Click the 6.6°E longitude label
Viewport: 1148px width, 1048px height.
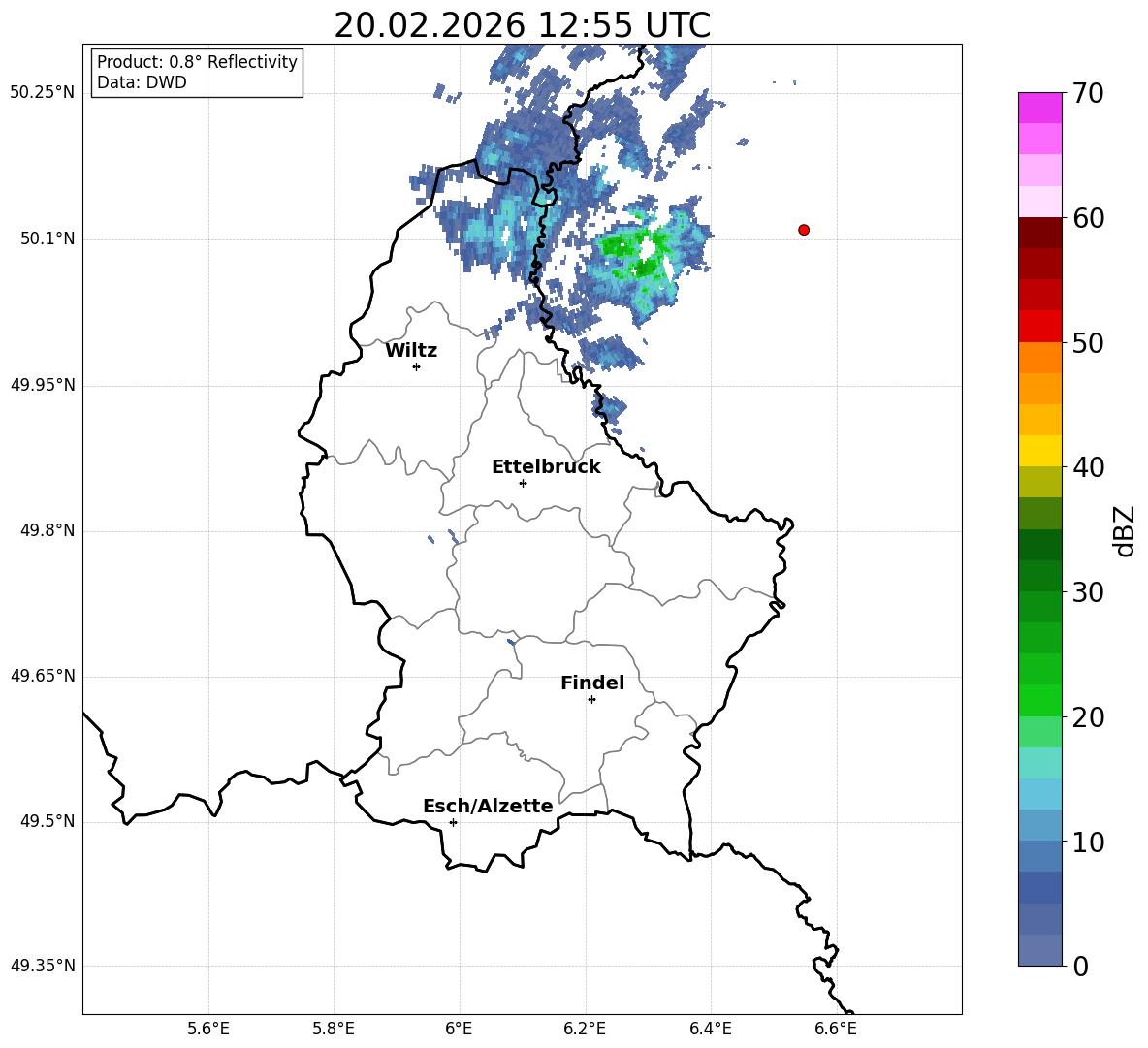click(x=836, y=1029)
